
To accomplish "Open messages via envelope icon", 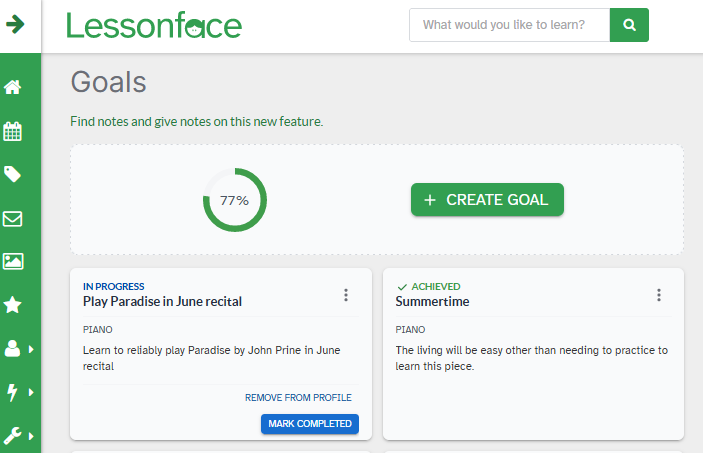I will pos(14,218).
